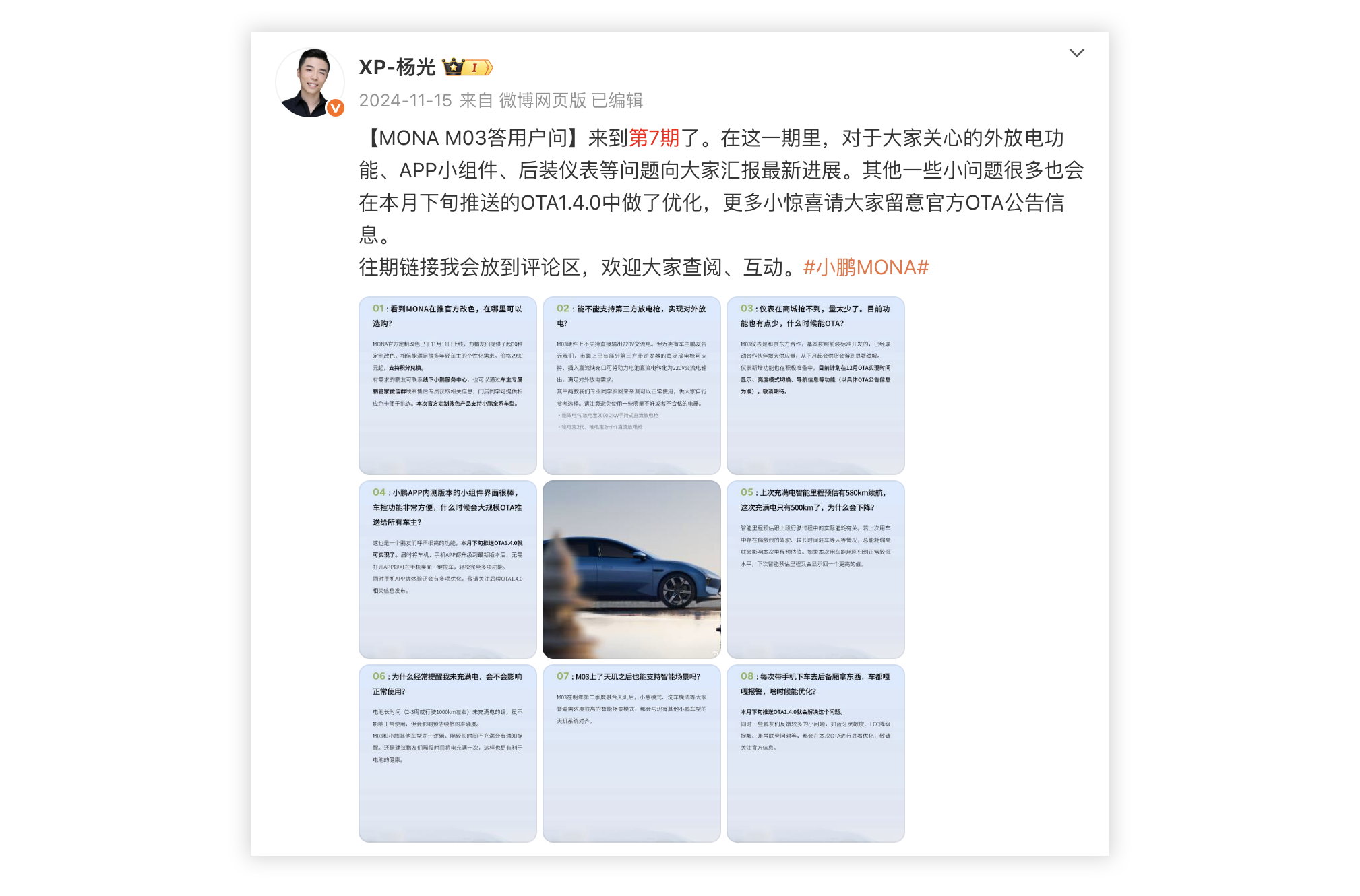Click the red 第7期 highlighted text
The width and height of the screenshot is (1360, 896).
coord(654,138)
